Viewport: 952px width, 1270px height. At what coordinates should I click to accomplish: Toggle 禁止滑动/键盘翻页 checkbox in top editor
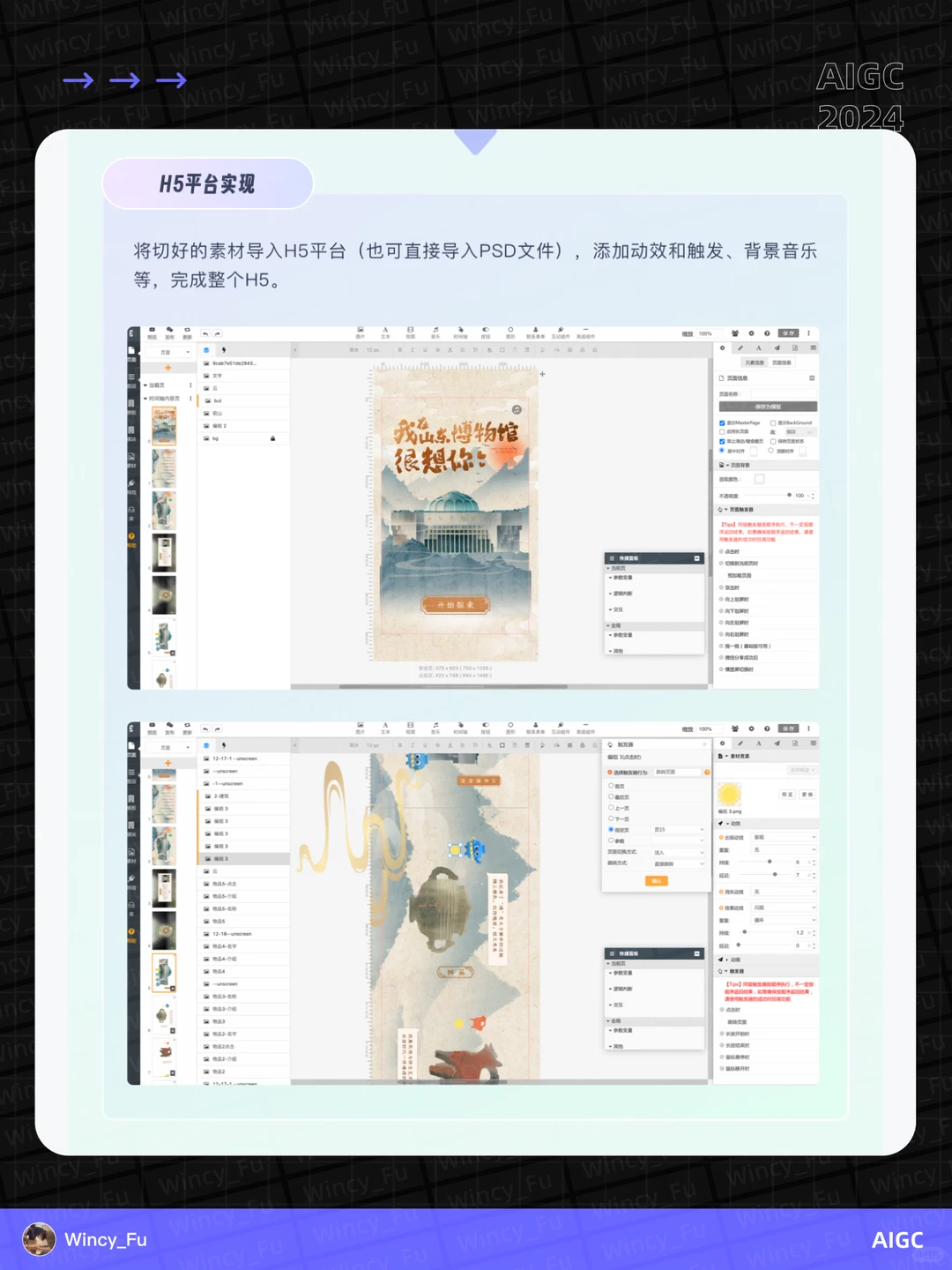pyautogui.click(x=722, y=442)
